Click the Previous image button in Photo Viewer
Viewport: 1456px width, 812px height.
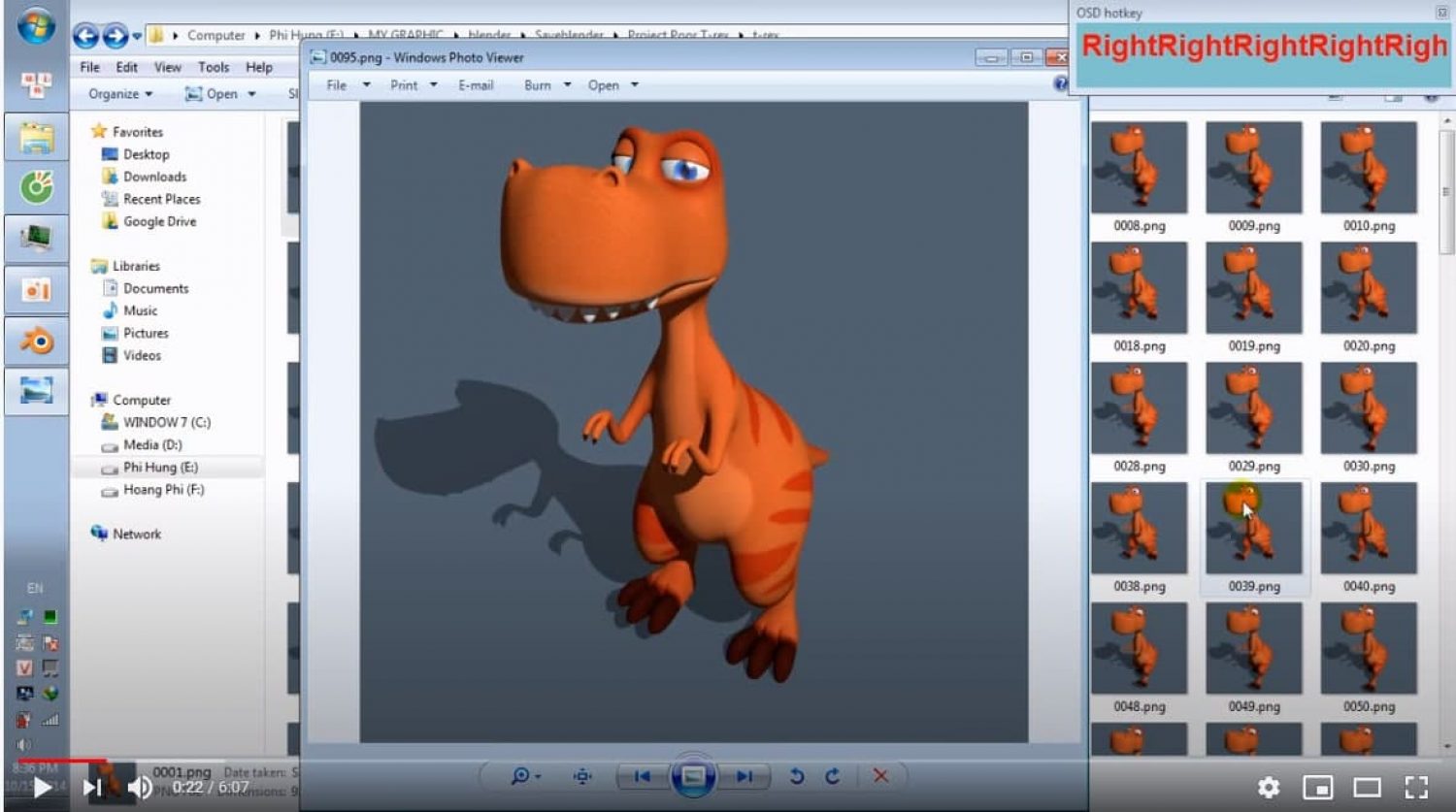[642, 776]
